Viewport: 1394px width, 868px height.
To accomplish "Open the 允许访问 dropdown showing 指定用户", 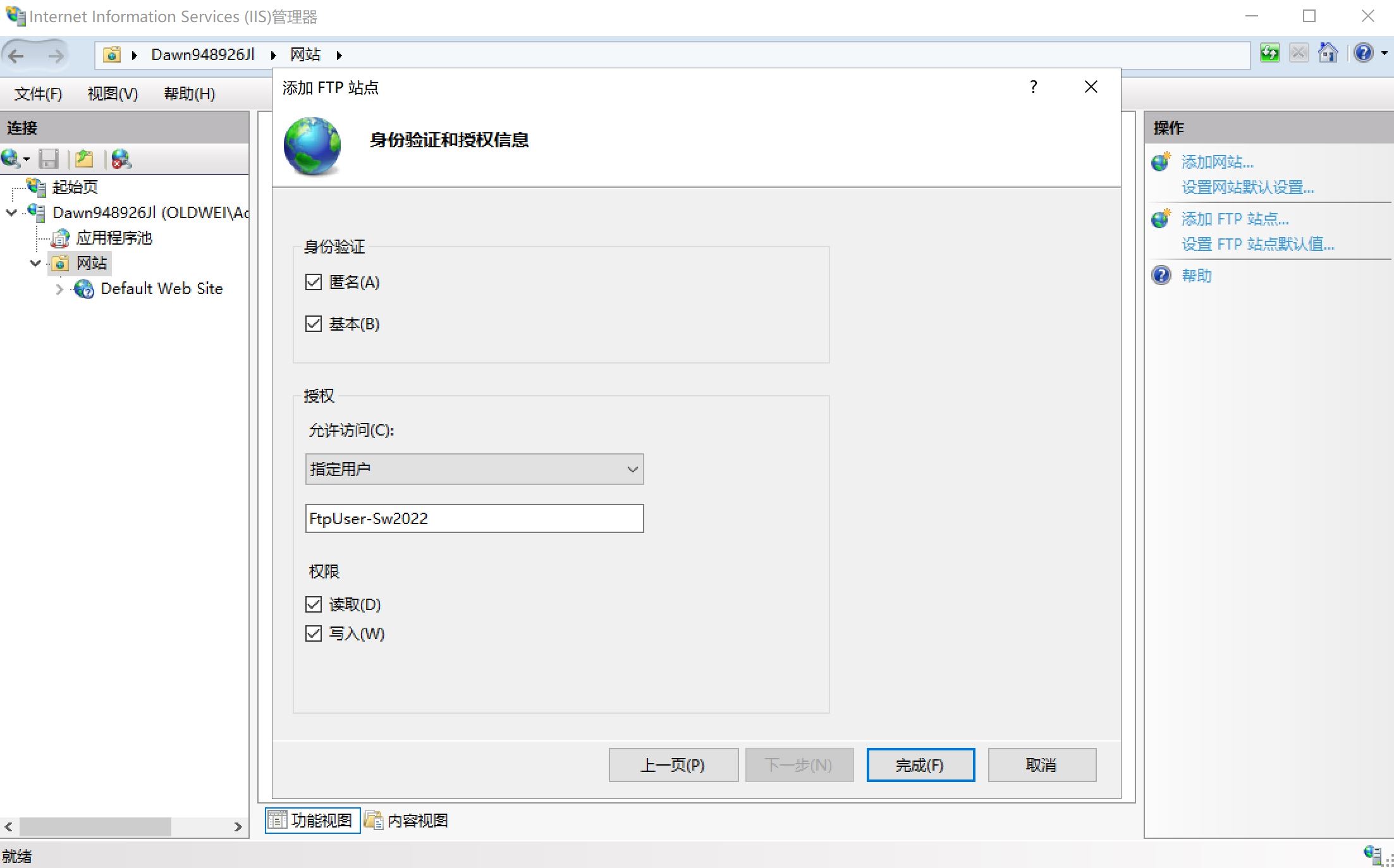I will pos(474,469).
